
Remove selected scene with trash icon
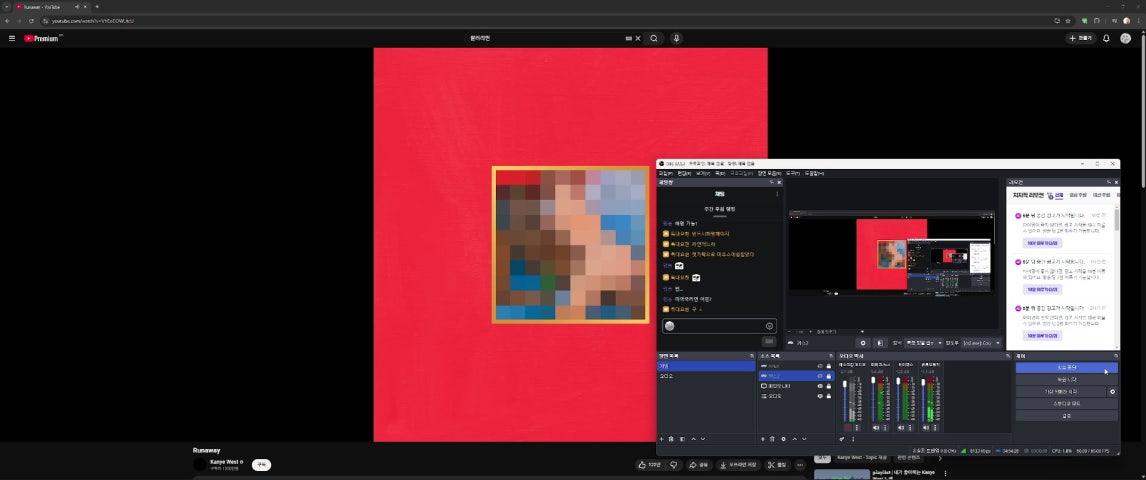click(671, 439)
